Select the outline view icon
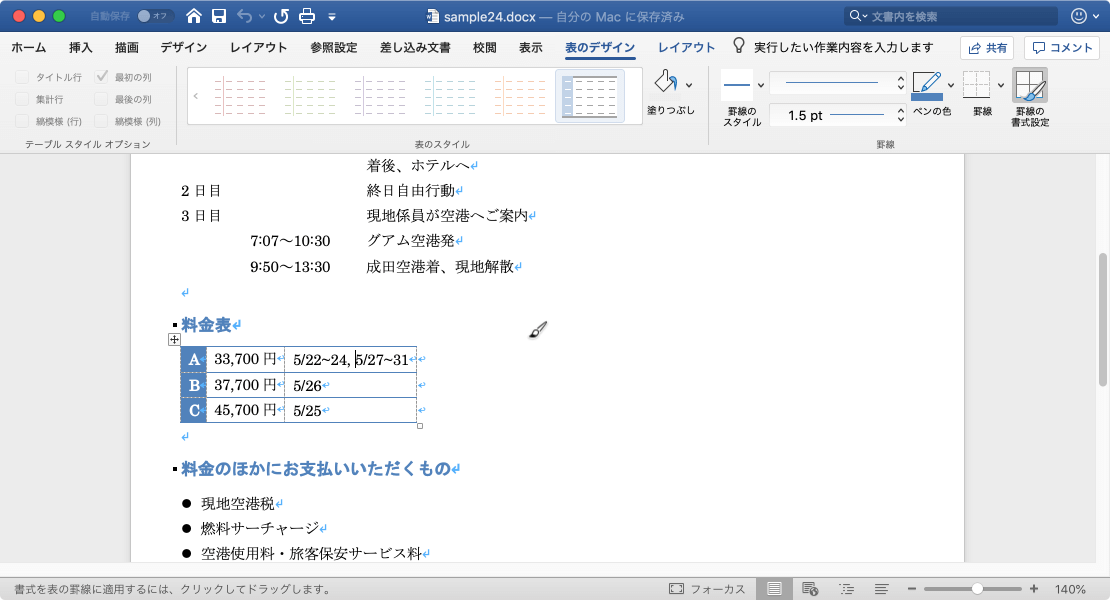1110x600 pixels. click(846, 589)
